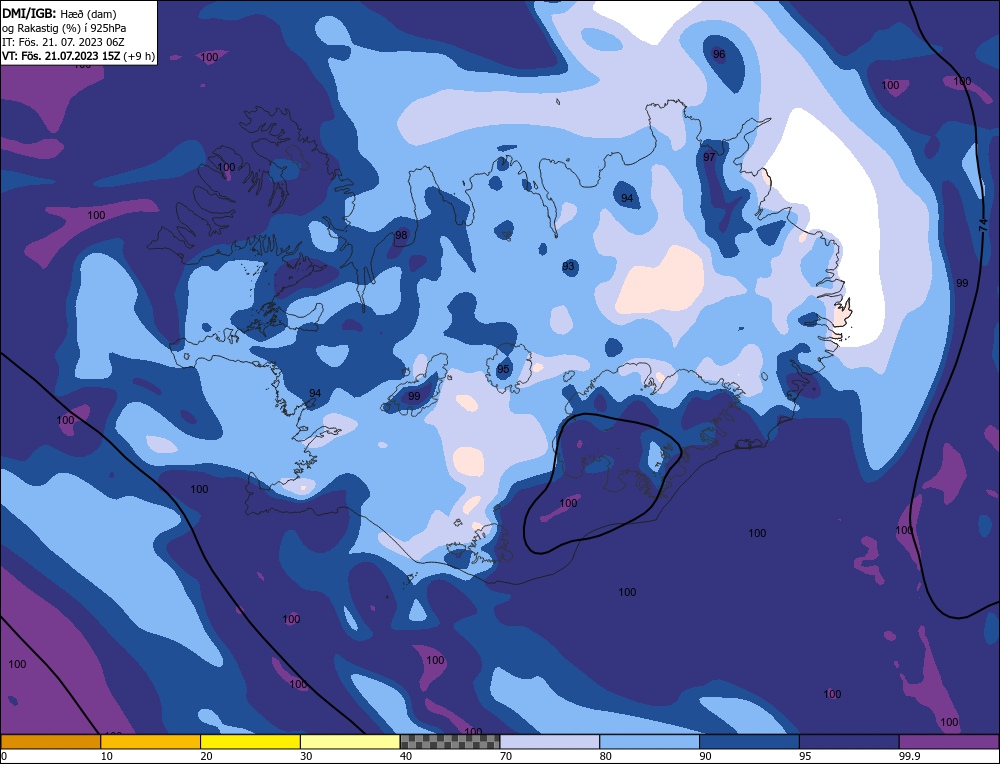Select the bright yellow 20–30 legend swatch

coord(250,742)
